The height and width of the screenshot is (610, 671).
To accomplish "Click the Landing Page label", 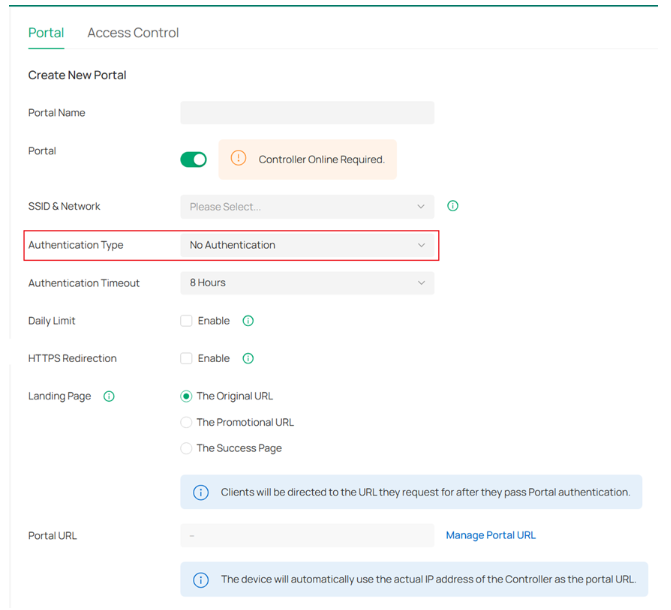I will click(59, 396).
